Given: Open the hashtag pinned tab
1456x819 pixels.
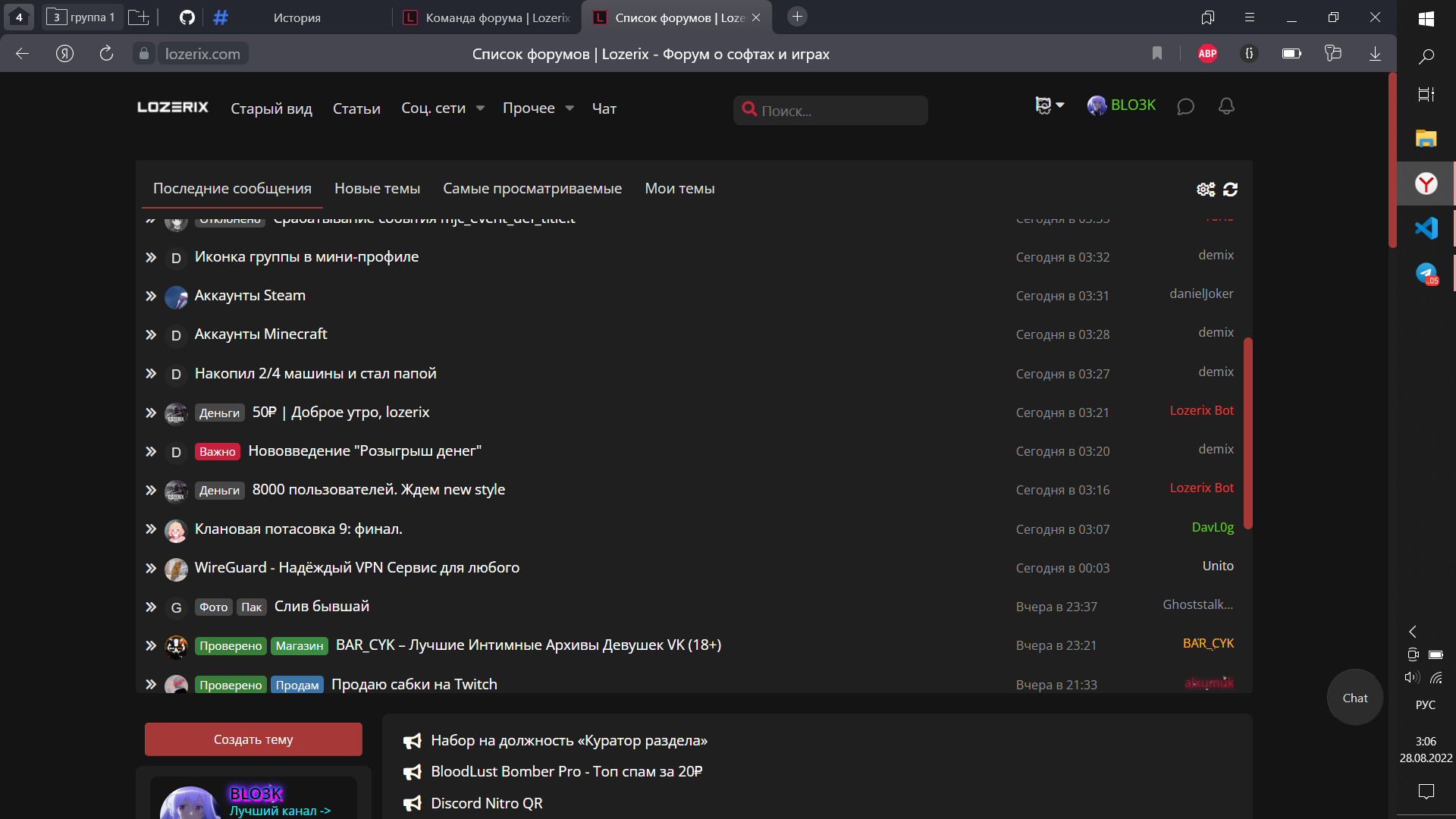Looking at the screenshot, I should click(x=221, y=17).
